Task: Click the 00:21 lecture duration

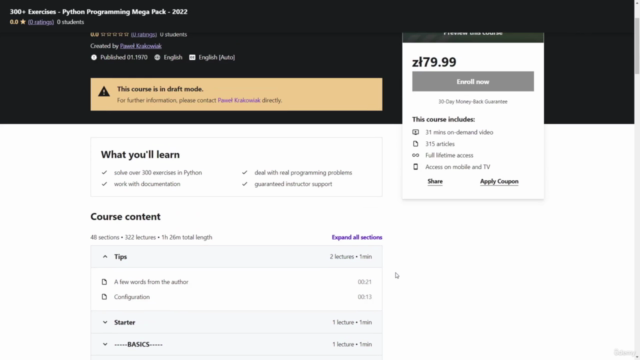Action: pos(364,282)
